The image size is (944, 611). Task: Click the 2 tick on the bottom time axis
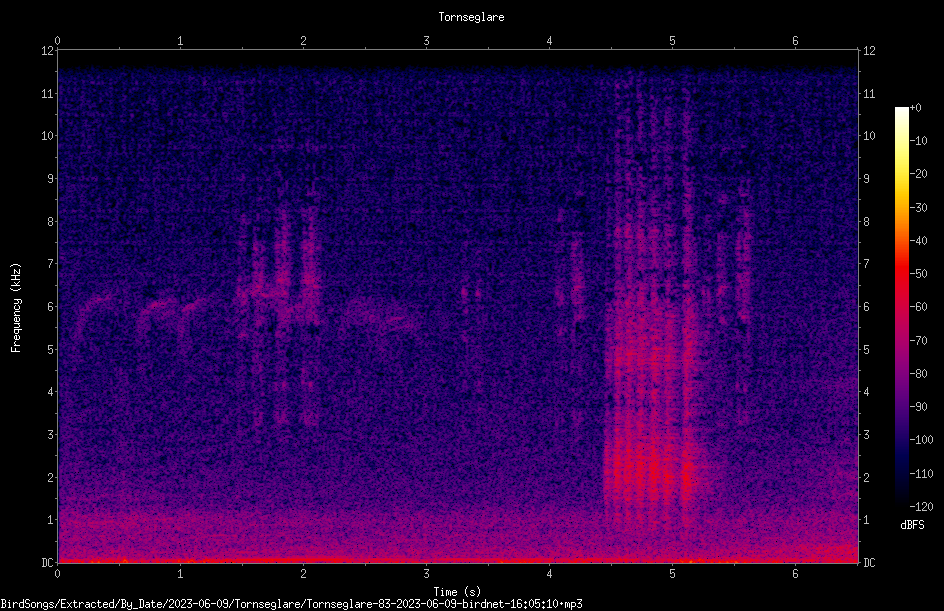303,574
